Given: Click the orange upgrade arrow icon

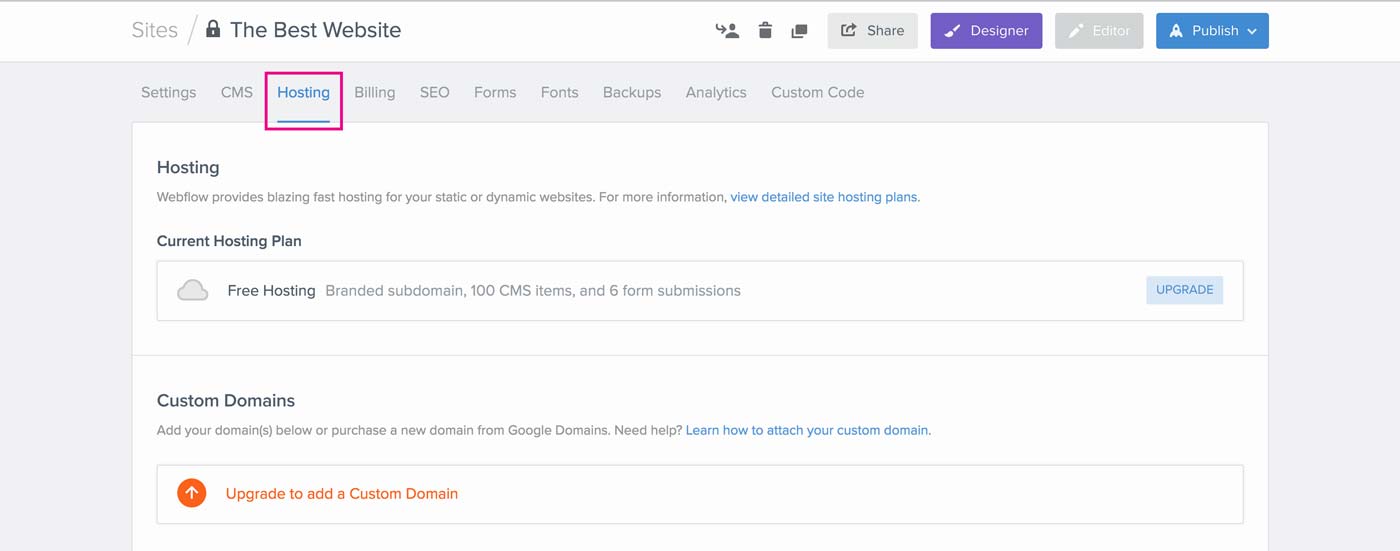Looking at the screenshot, I should pos(192,493).
